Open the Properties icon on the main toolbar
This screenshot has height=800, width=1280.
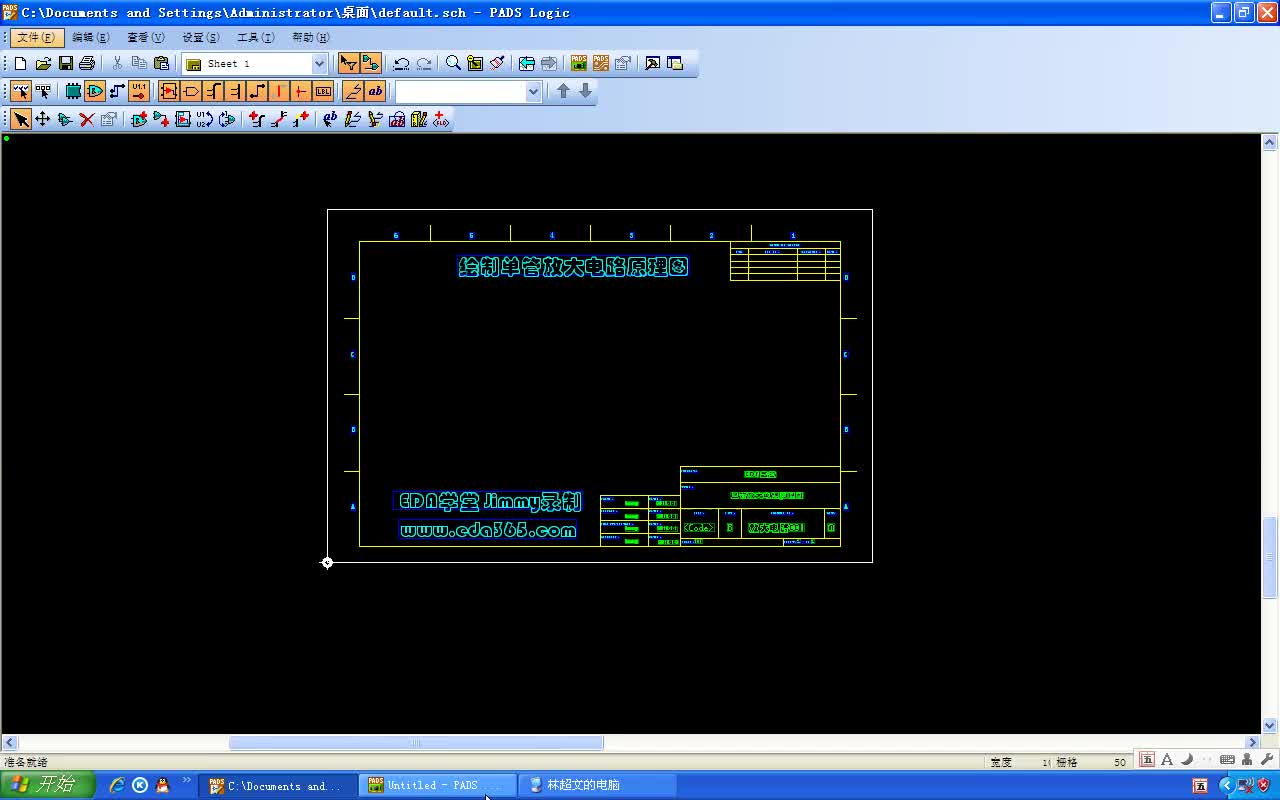623,63
